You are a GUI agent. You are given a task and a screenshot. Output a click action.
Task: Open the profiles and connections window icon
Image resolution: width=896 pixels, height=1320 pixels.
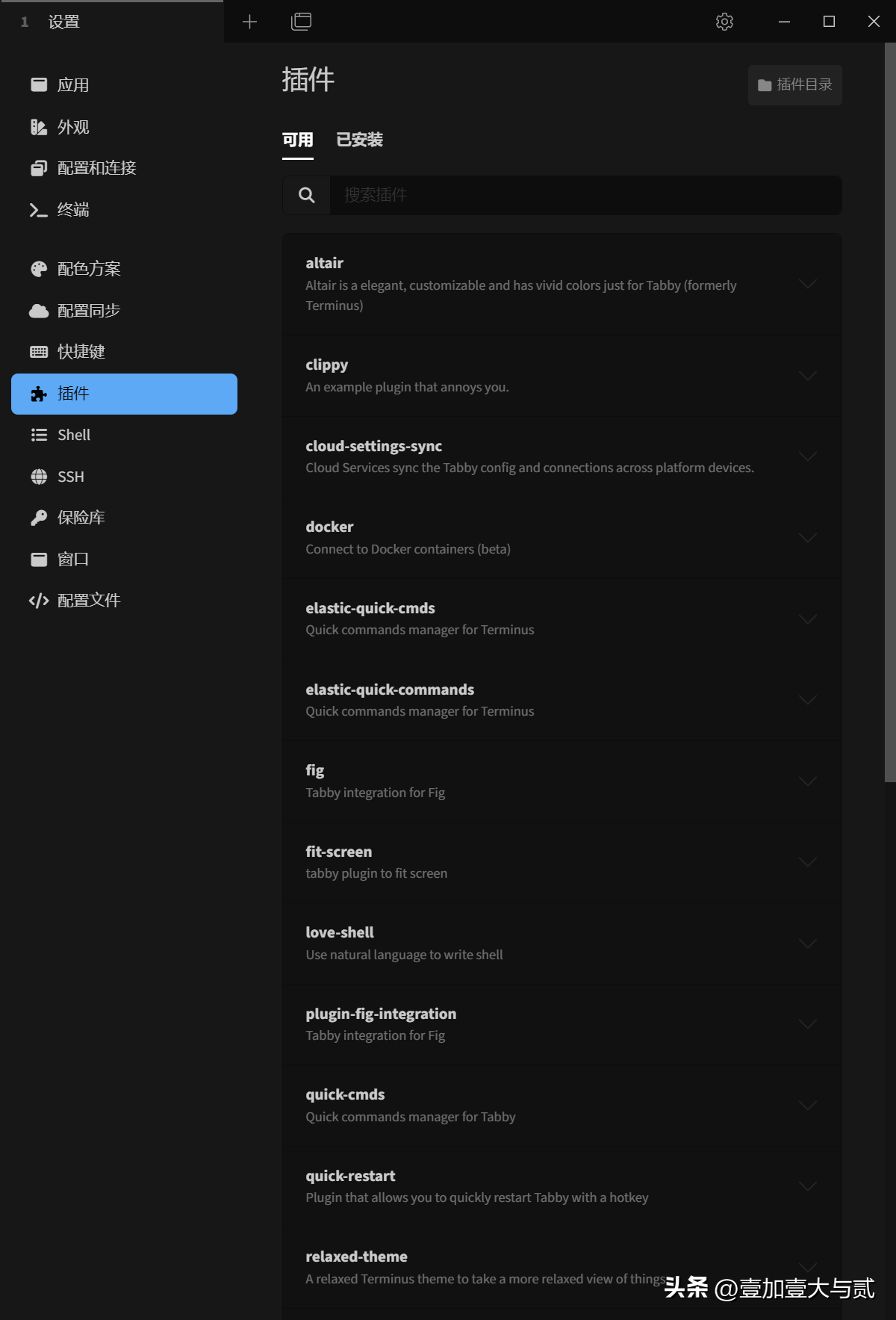301,22
